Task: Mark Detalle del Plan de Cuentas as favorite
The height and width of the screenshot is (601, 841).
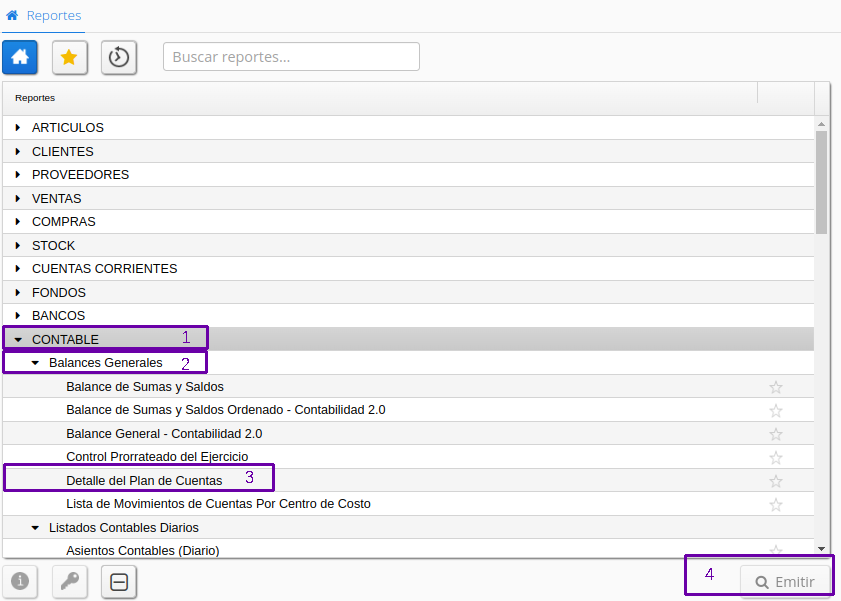Action: pyautogui.click(x=776, y=481)
